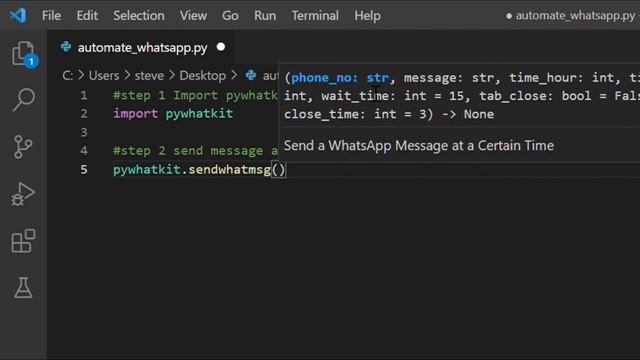Click highlighted 'phone_no: str' parameter hint
Viewport: 640px width, 360px height.
(340, 78)
